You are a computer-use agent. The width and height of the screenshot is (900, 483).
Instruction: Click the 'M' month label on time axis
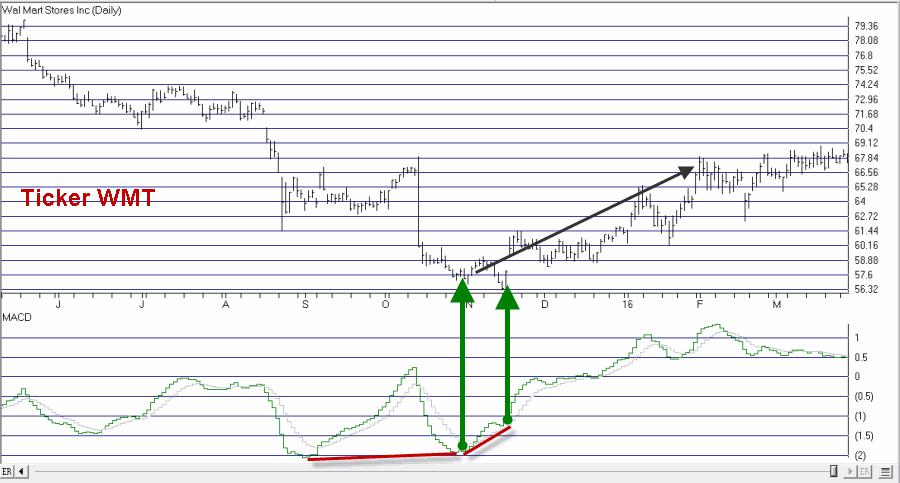[777, 304]
